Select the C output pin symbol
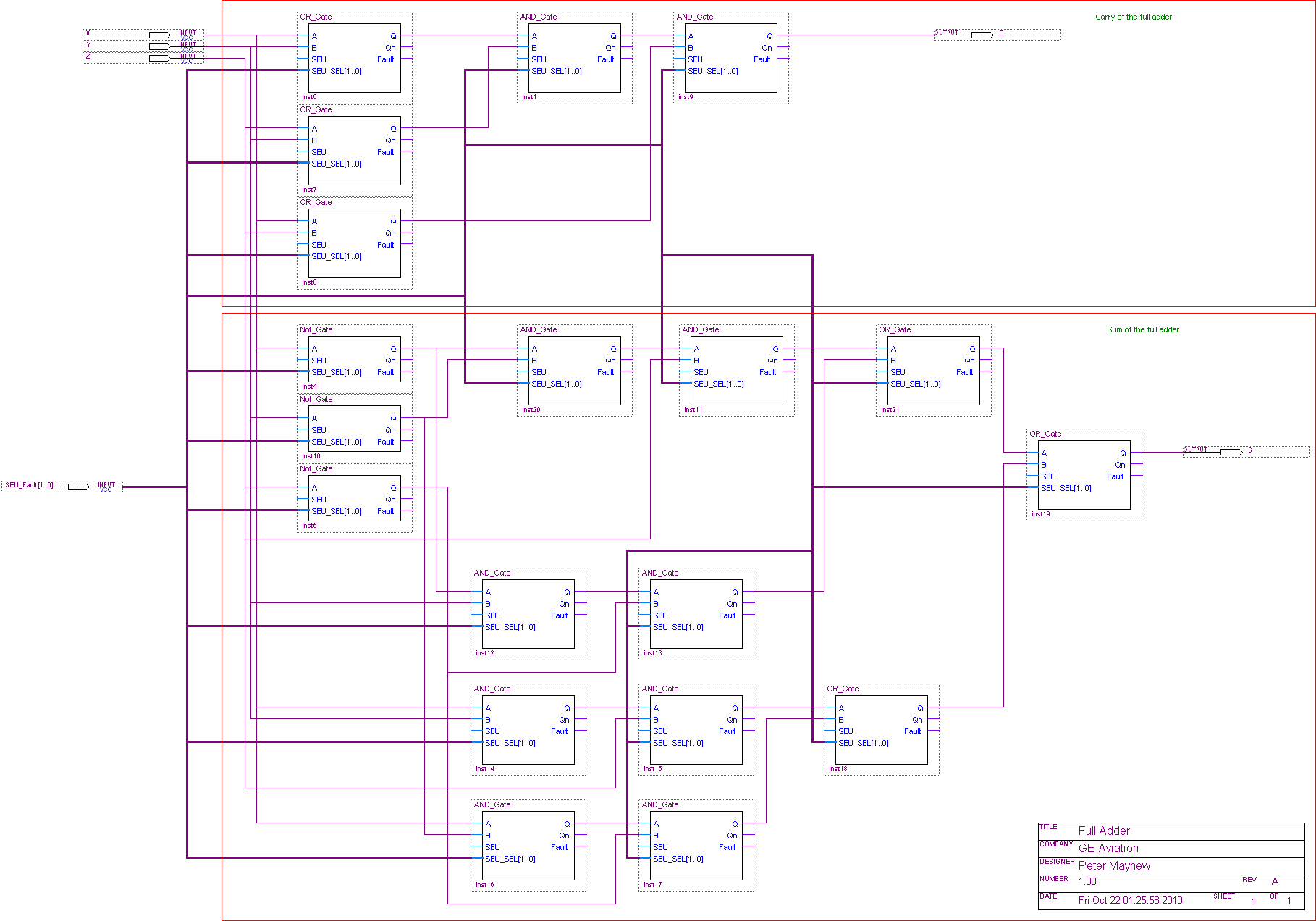The image size is (1316, 921). [982, 35]
